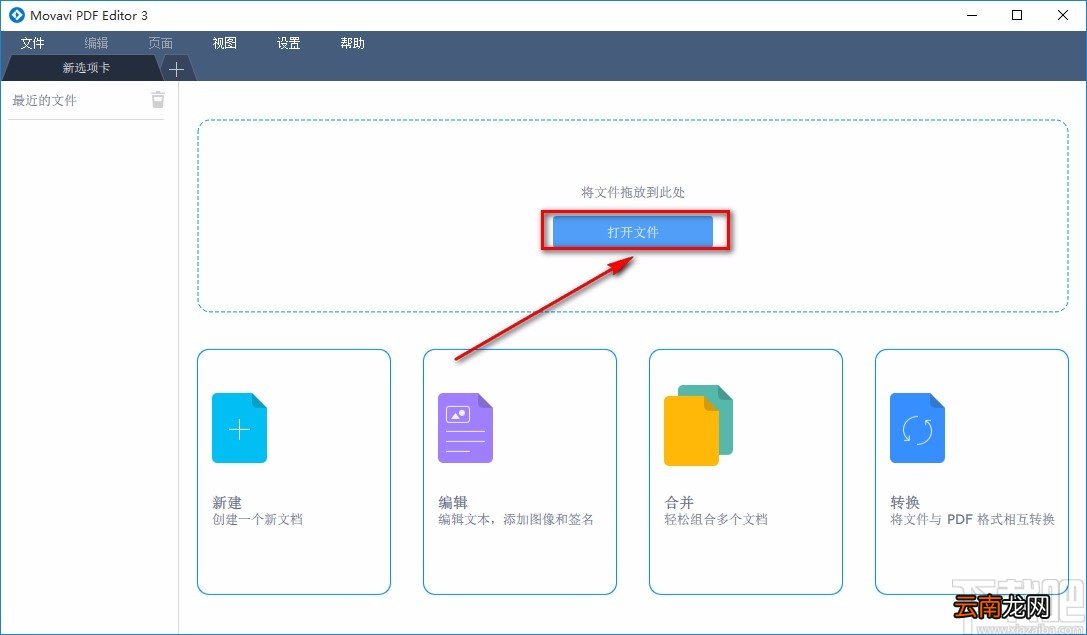Click the 将文件拖放到此处 drop text
1087x635 pixels.
pos(633,193)
